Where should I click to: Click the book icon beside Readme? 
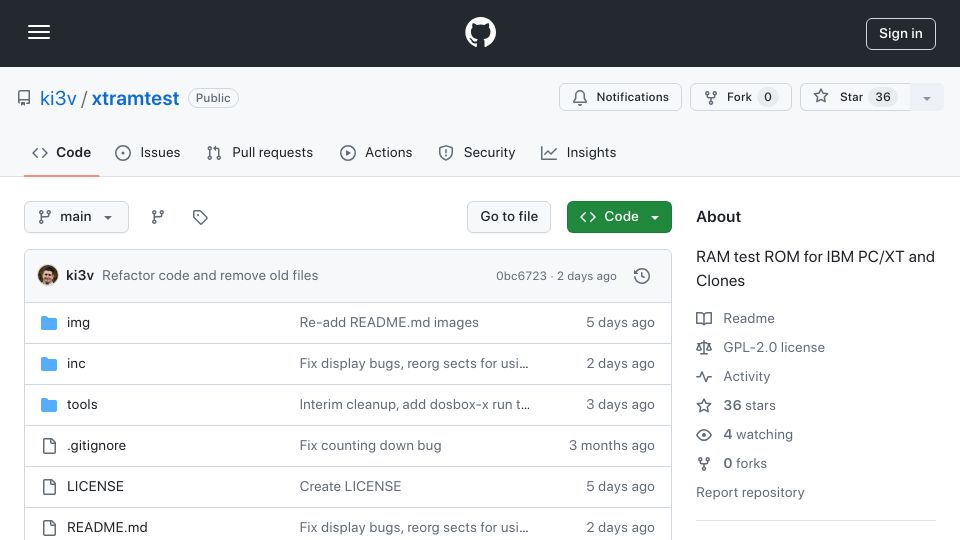tap(704, 318)
